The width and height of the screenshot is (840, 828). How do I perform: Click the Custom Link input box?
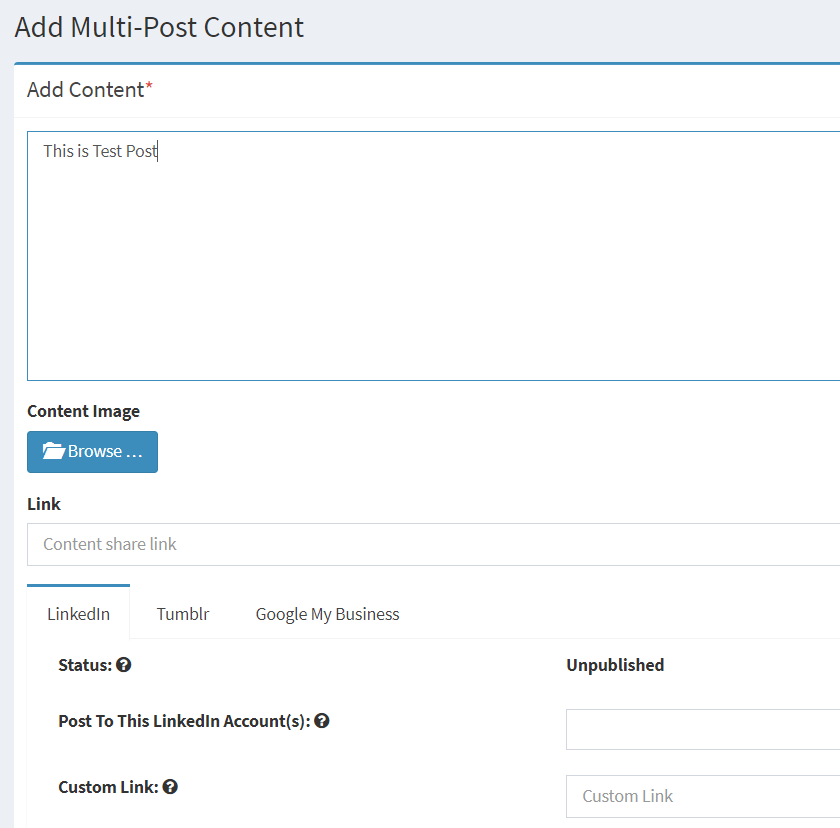702,796
